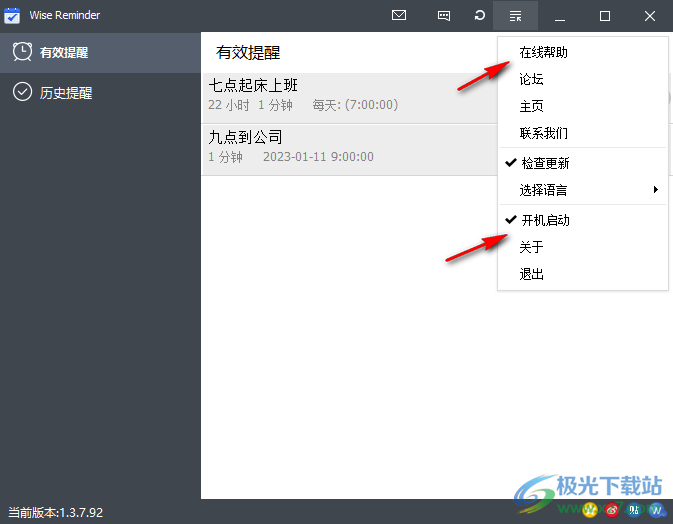Select 联系我们 menu entry

[x=543, y=133]
